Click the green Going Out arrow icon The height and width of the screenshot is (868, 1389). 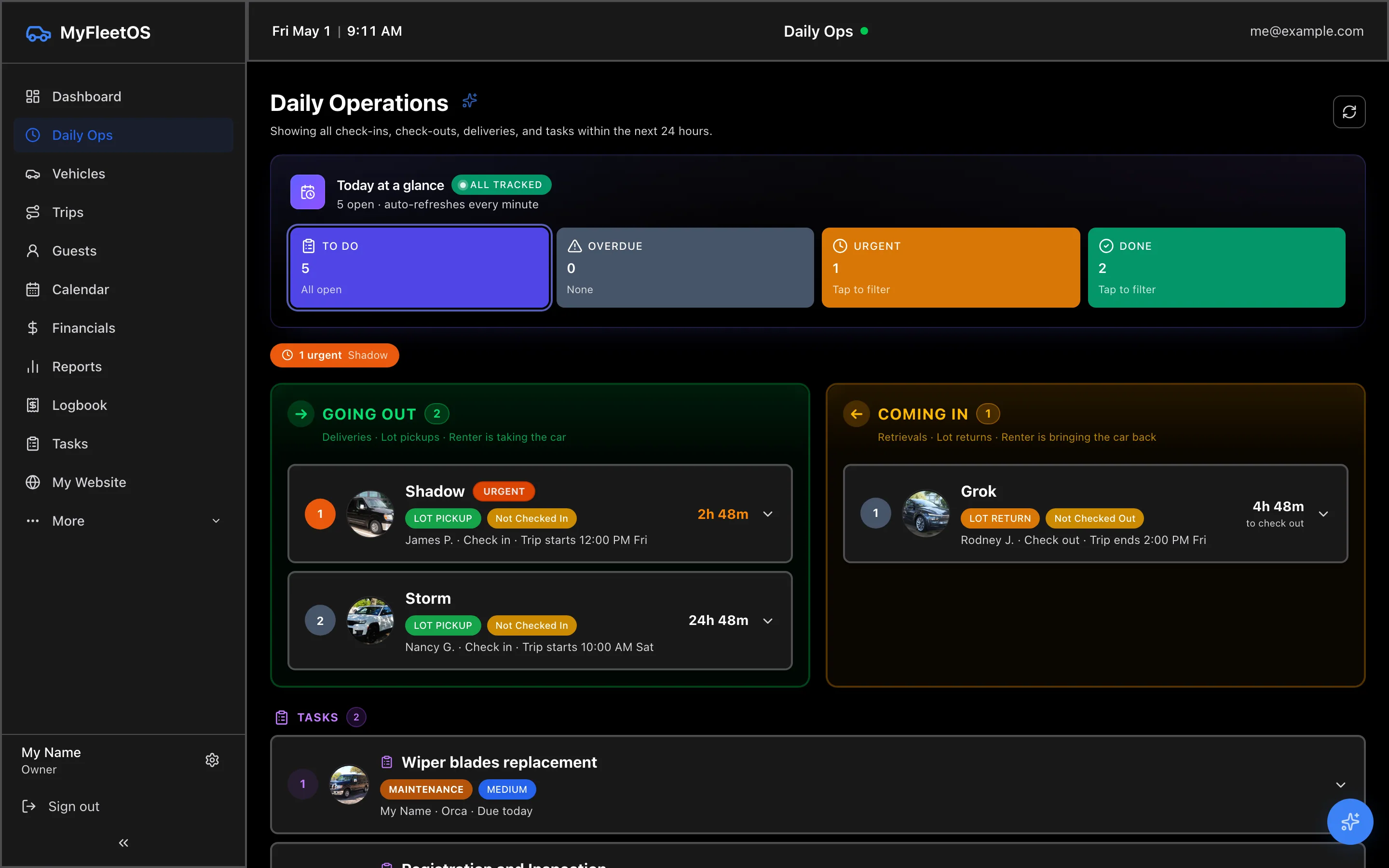(x=301, y=414)
